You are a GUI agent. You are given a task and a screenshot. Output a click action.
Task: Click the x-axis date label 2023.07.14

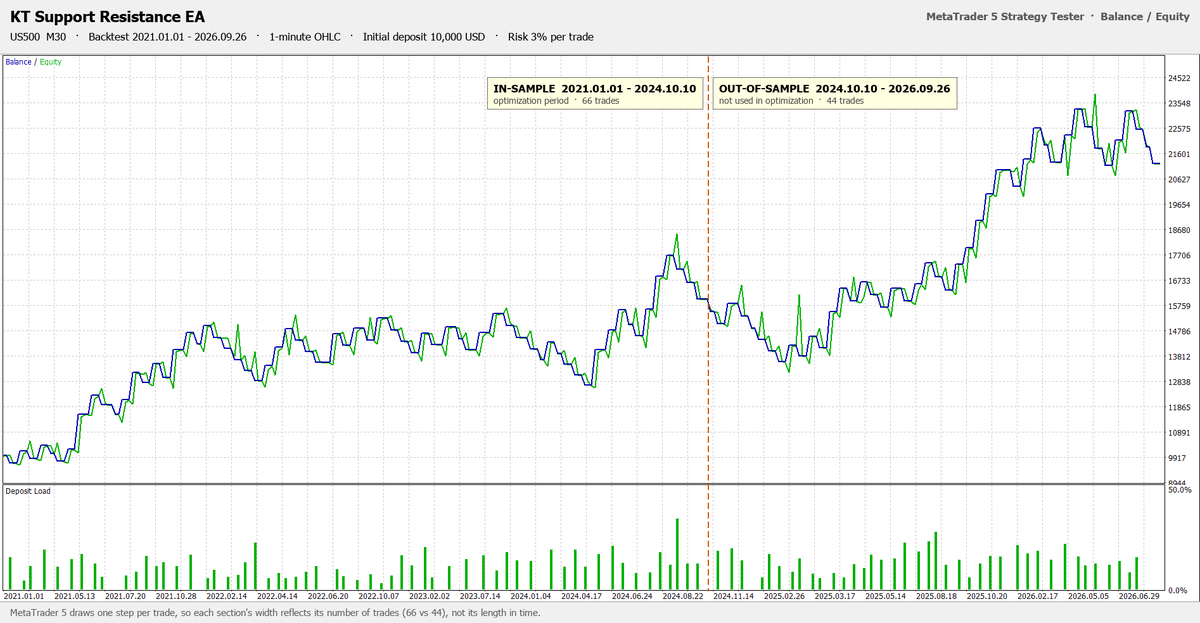[480, 596]
